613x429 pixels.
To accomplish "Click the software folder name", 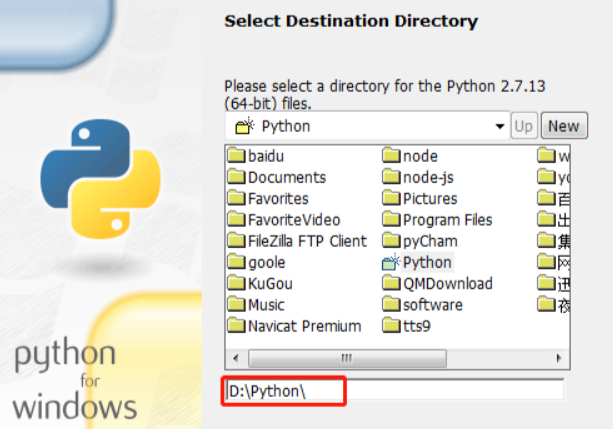I will [433, 305].
